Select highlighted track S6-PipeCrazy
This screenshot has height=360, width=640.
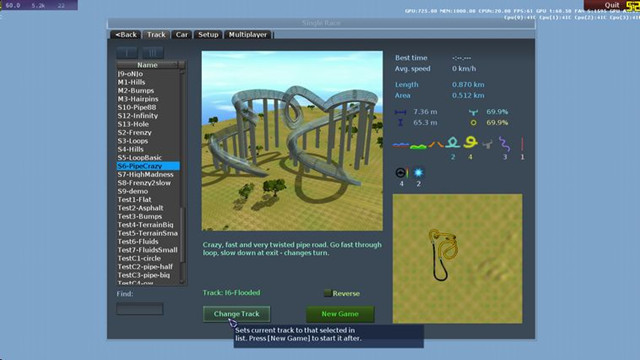[148, 166]
